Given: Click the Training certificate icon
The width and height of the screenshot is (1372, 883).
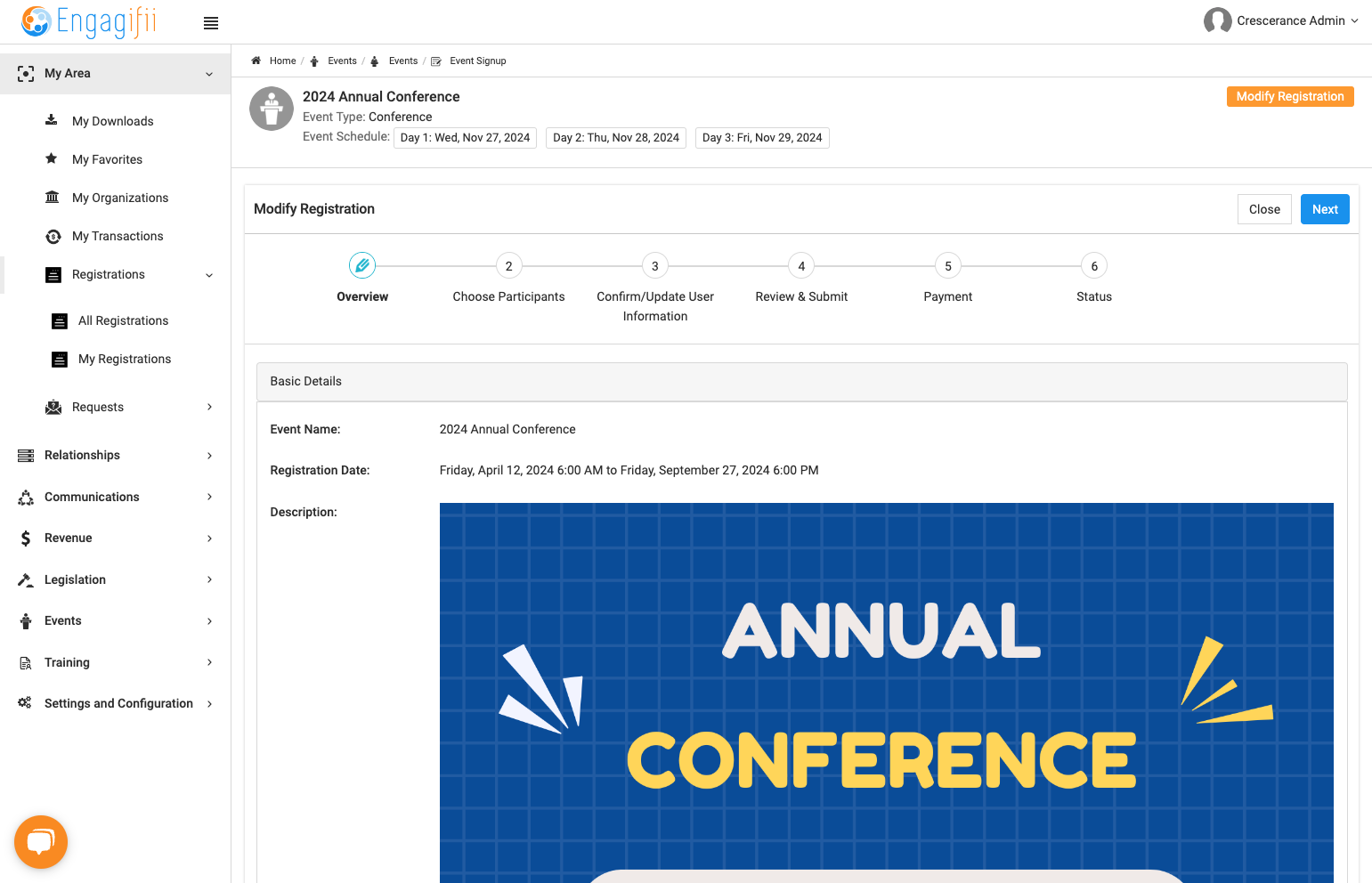Looking at the screenshot, I should (x=26, y=662).
